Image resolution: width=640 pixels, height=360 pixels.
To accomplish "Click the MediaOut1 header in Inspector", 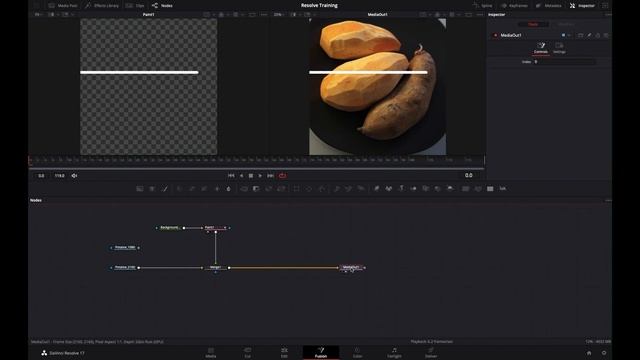I will tap(511, 36).
